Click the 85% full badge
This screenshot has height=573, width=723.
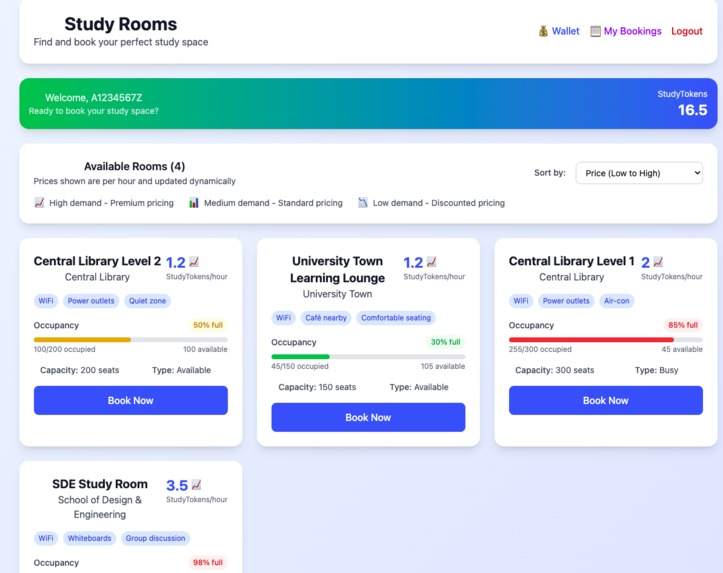(683, 325)
